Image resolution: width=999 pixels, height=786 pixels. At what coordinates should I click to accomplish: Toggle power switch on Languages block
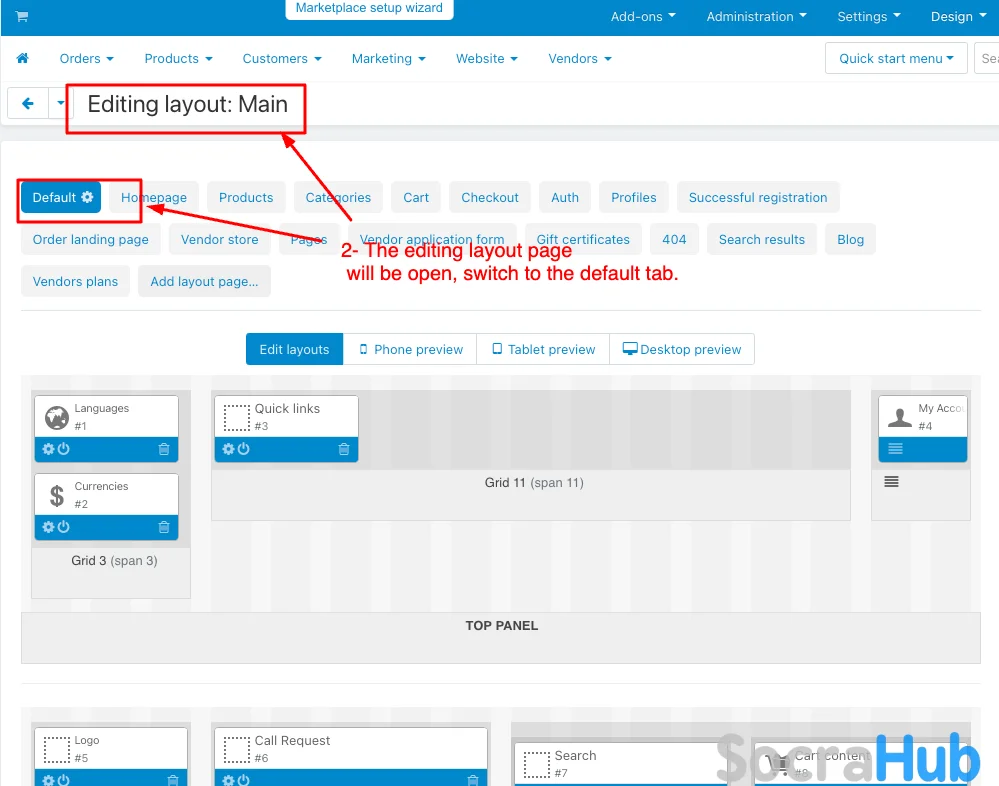click(x=63, y=449)
